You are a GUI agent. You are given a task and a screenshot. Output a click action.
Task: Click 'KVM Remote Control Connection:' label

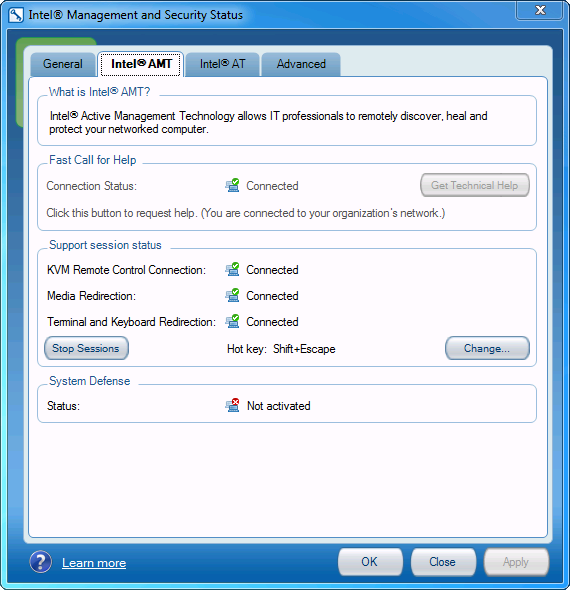[126, 270]
